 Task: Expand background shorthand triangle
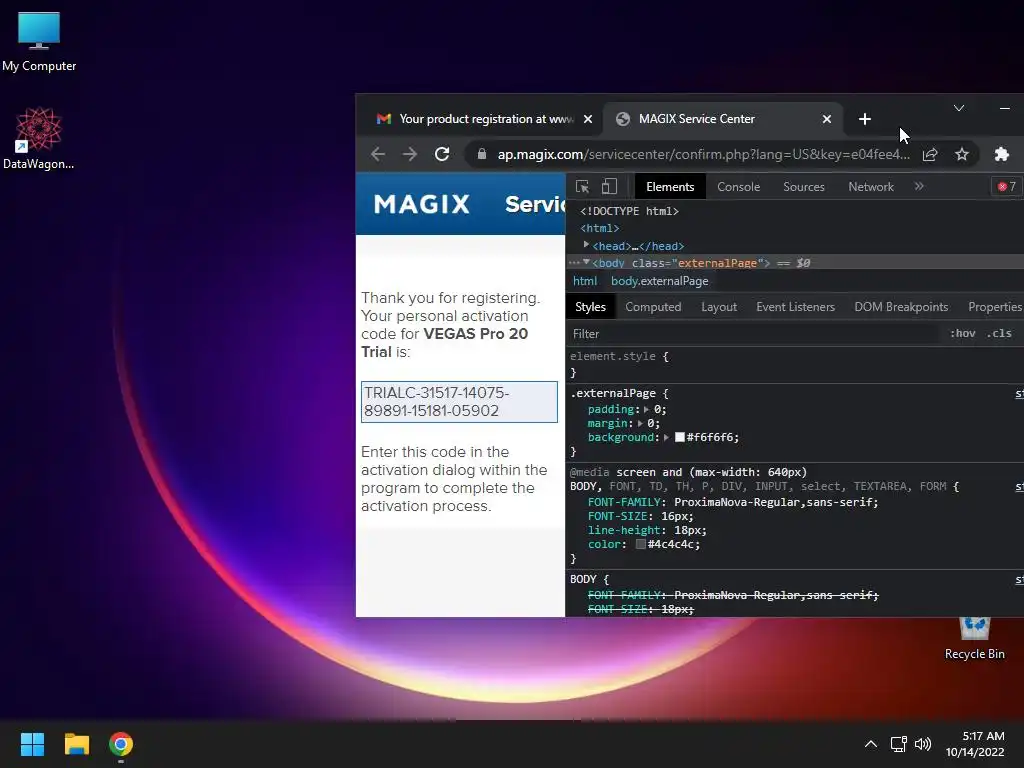point(666,438)
